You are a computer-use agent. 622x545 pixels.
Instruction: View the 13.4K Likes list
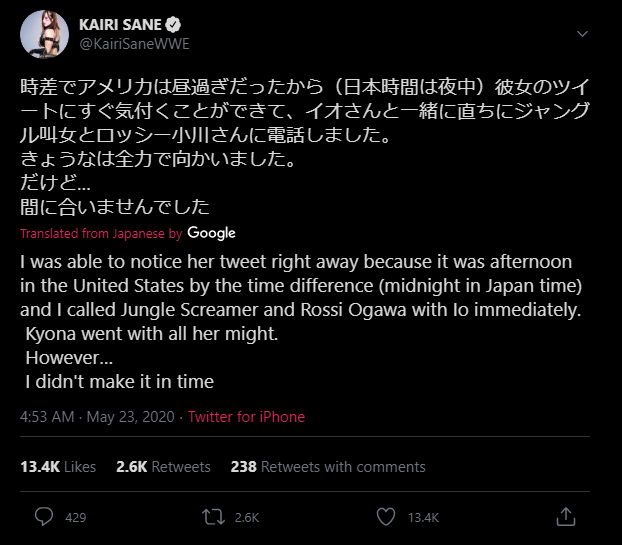pyautogui.click(x=58, y=467)
